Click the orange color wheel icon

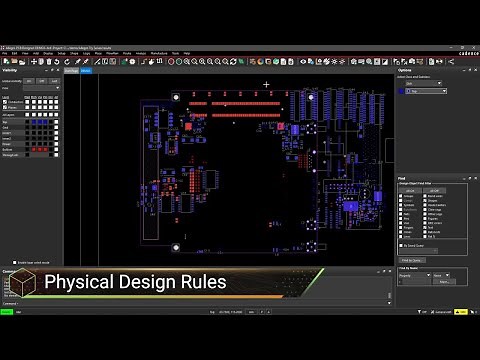(260, 62)
